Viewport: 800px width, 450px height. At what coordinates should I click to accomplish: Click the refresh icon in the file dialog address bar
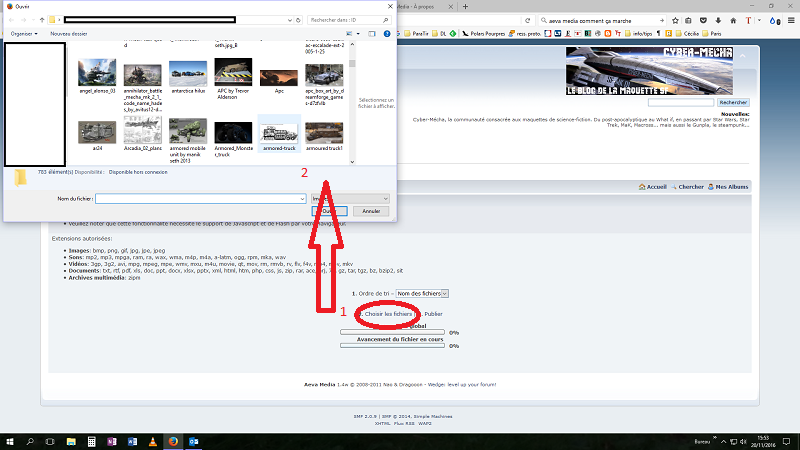pos(298,20)
